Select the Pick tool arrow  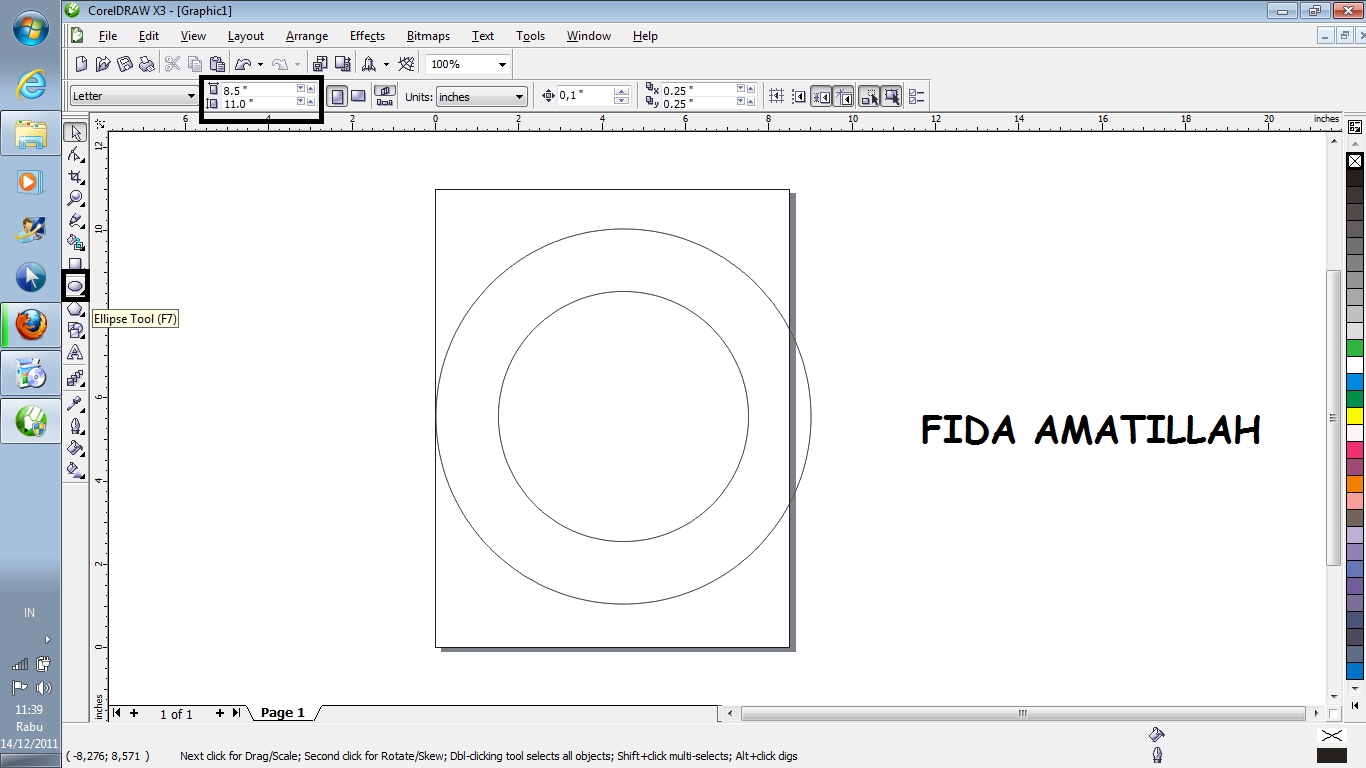75,133
